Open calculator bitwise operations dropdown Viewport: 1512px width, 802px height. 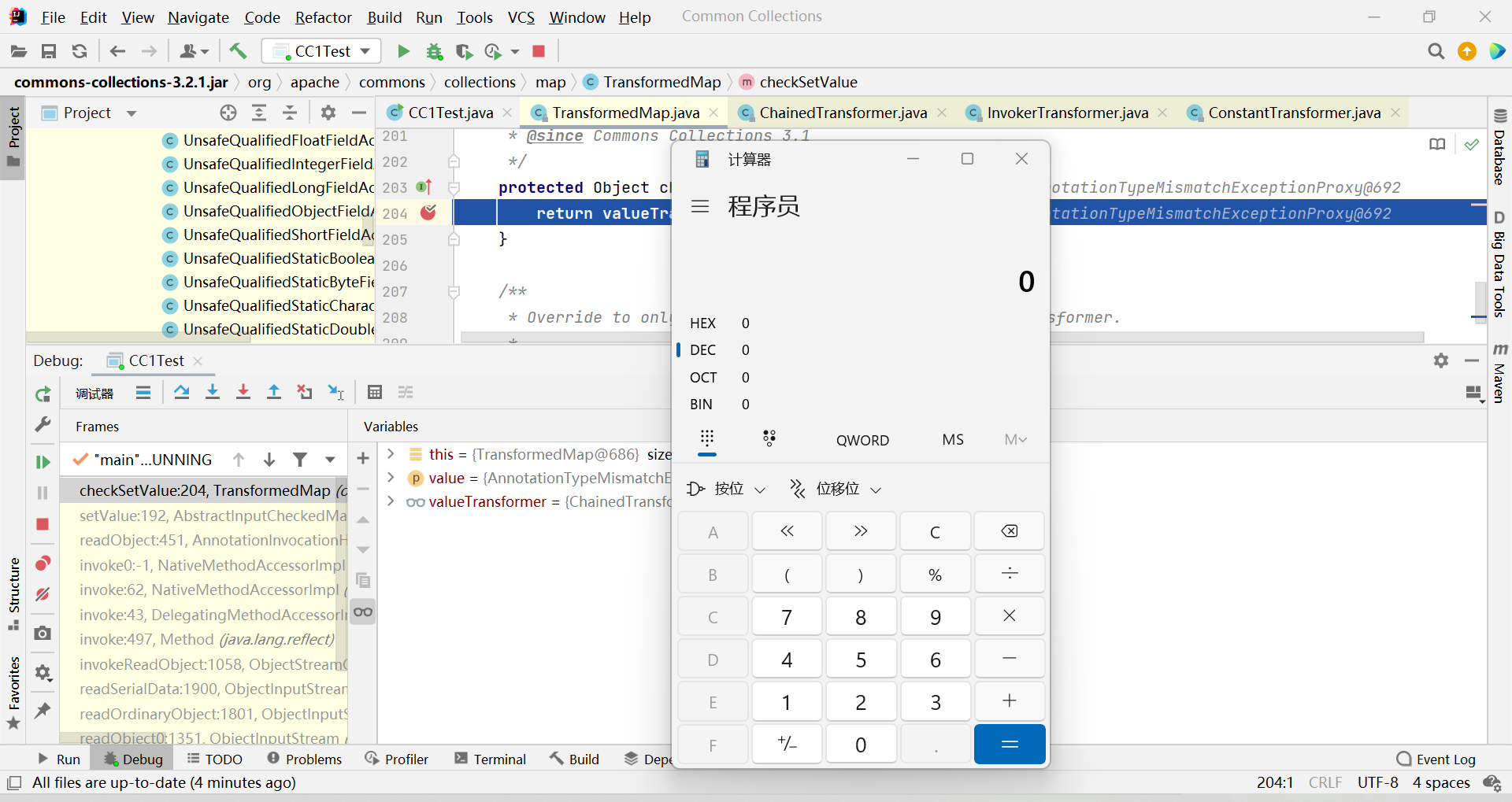click(725, 489)
